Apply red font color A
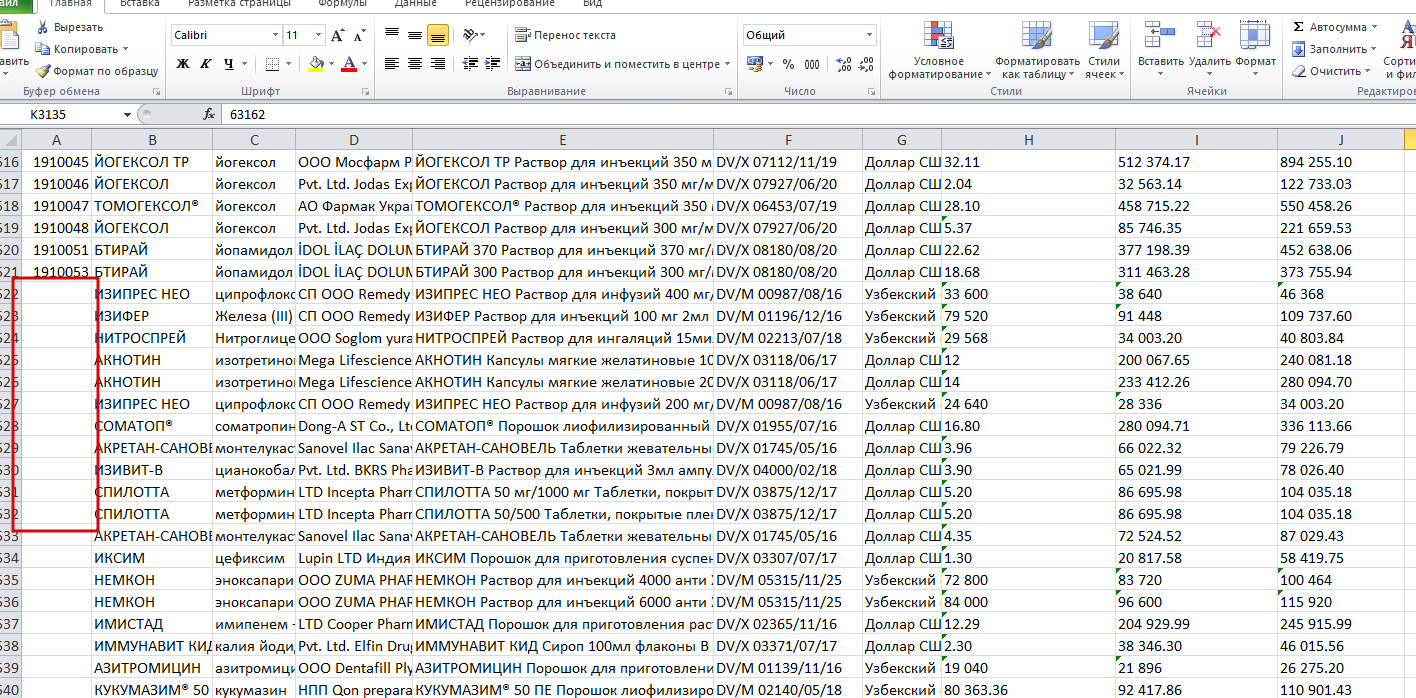 pyautogui.click(x=348, y=64)
